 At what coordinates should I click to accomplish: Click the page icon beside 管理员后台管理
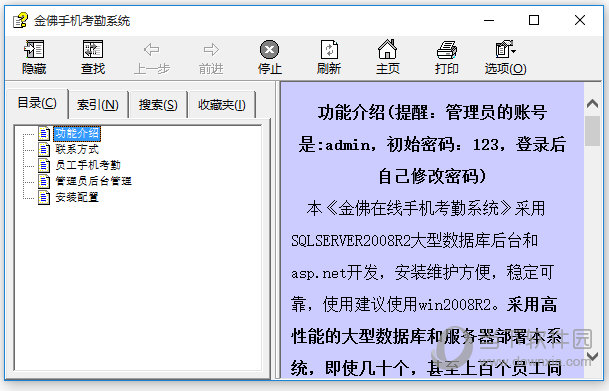pyautogui.click(x=44, y=181)
